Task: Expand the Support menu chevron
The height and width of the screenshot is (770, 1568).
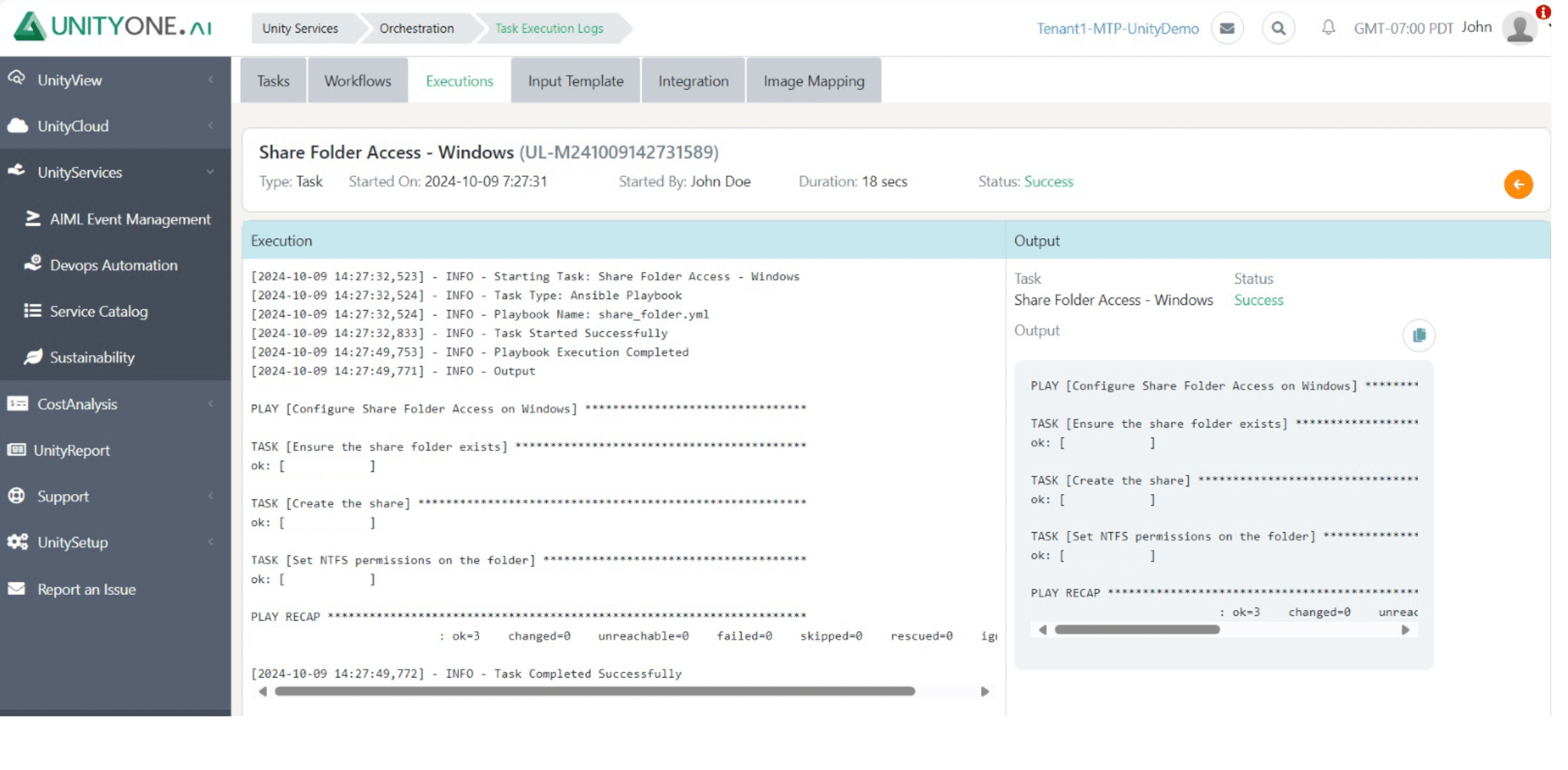Action: 211,496
